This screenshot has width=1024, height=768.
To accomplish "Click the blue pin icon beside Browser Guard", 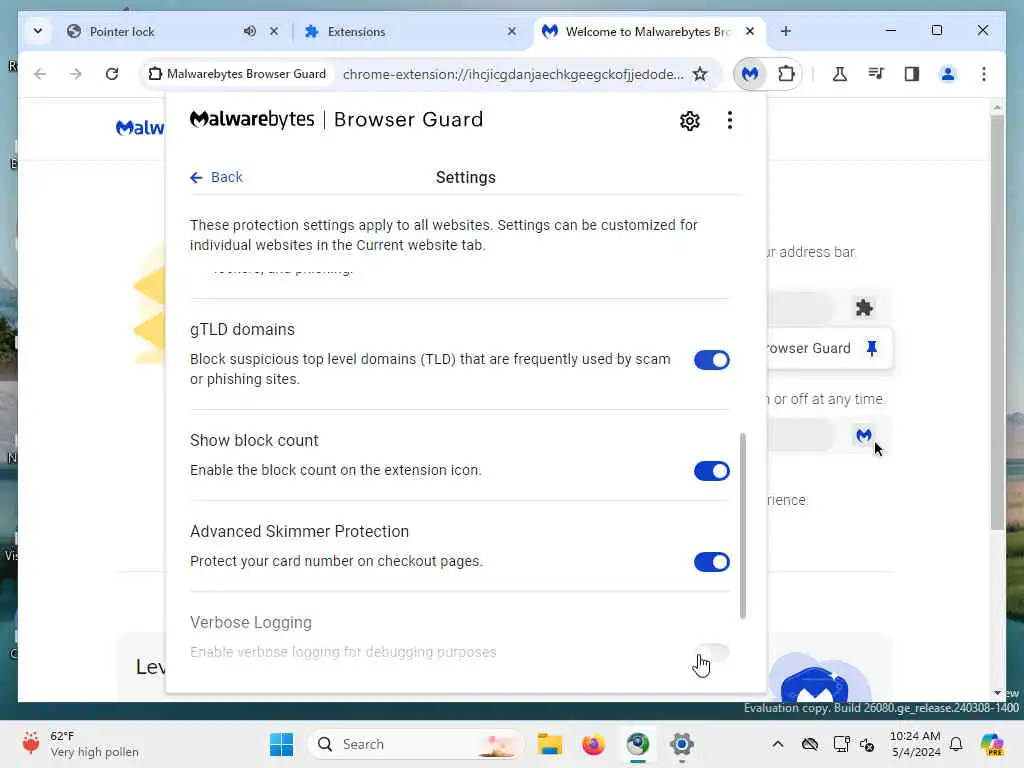I will (x=871, y=348).
